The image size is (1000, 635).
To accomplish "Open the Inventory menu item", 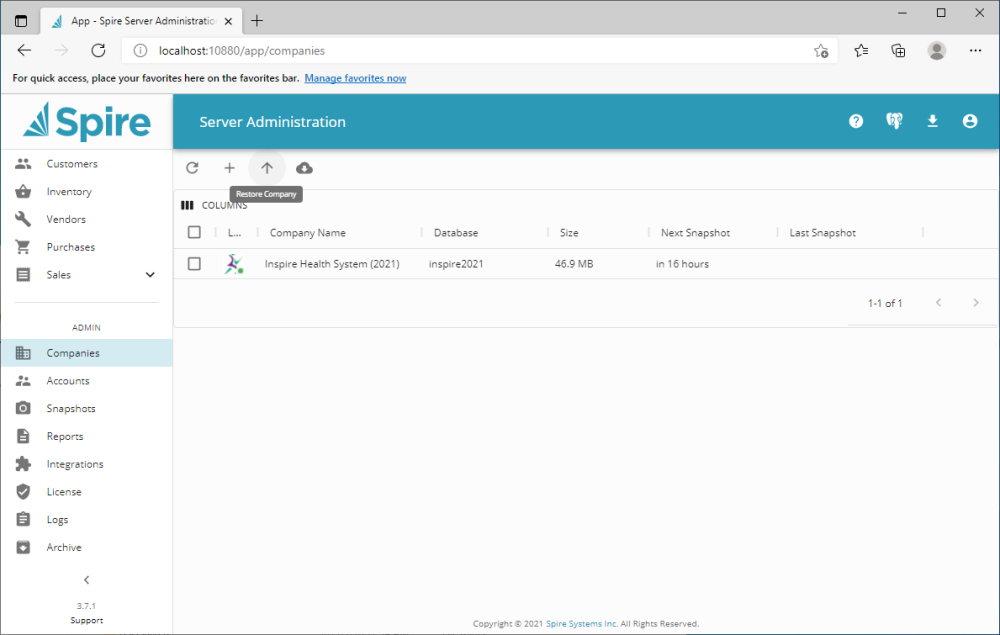I will click(x=87, y=191).
